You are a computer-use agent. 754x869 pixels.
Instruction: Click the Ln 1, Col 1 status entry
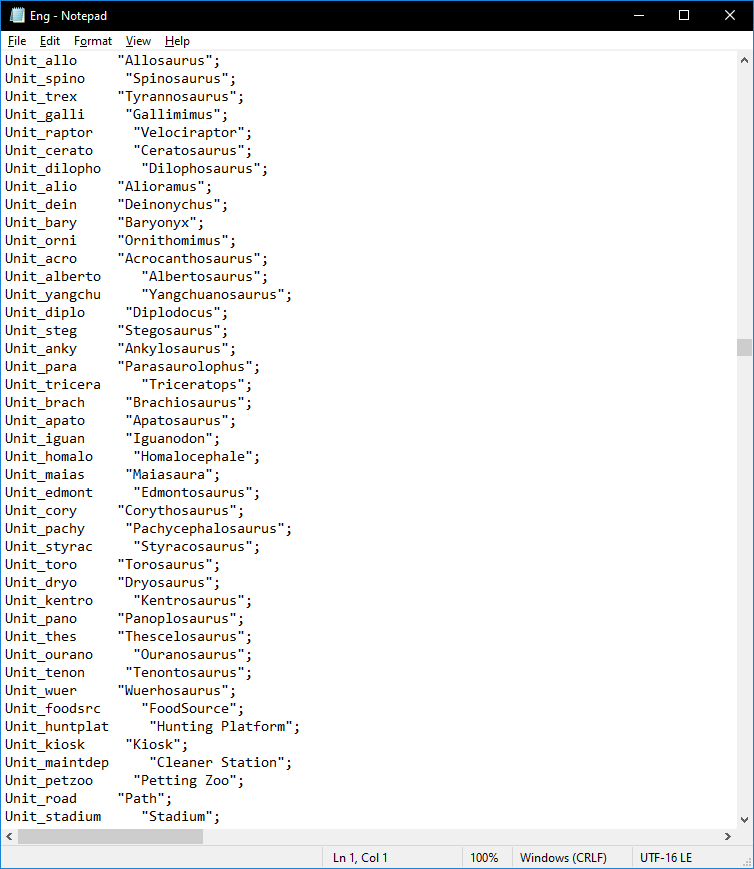tap(360, 858)
